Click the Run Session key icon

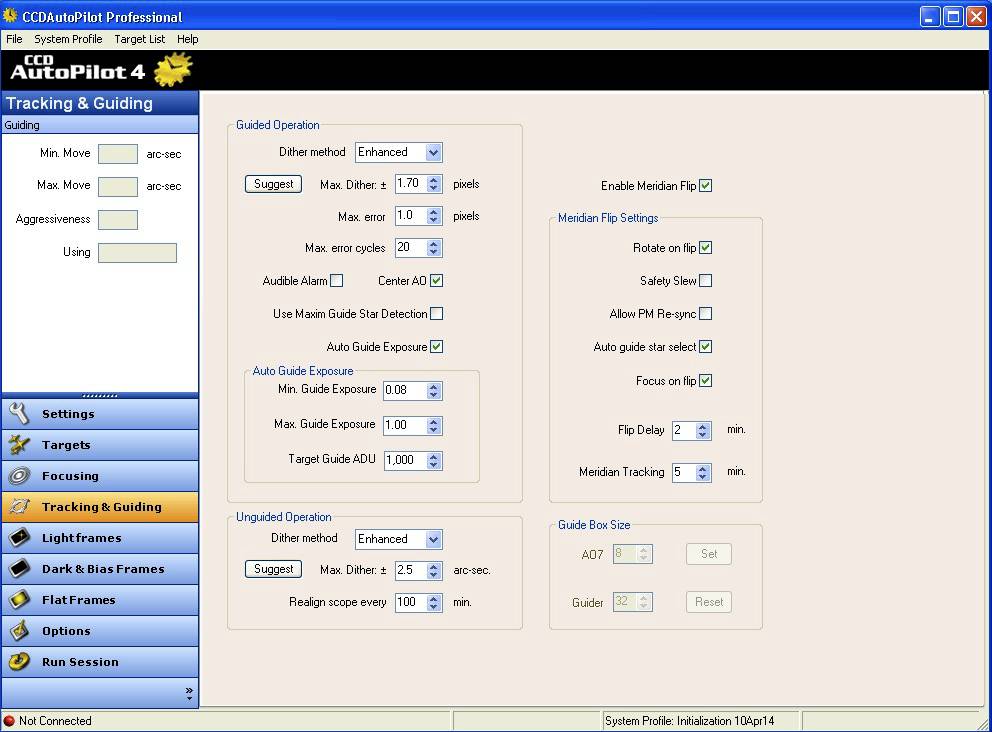point(20,661)
